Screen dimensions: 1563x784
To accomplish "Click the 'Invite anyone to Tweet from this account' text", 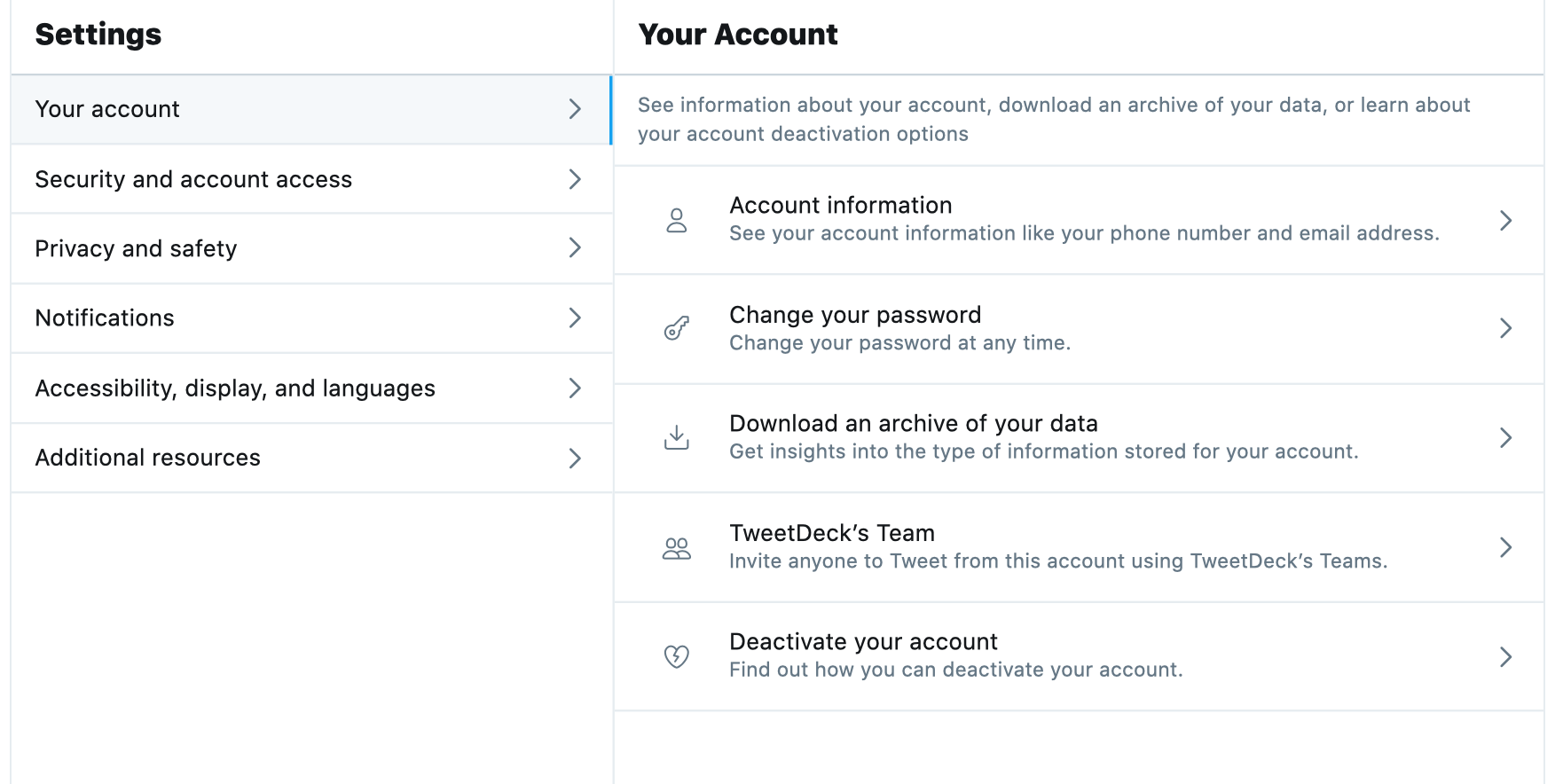I will coord(1058,561).
